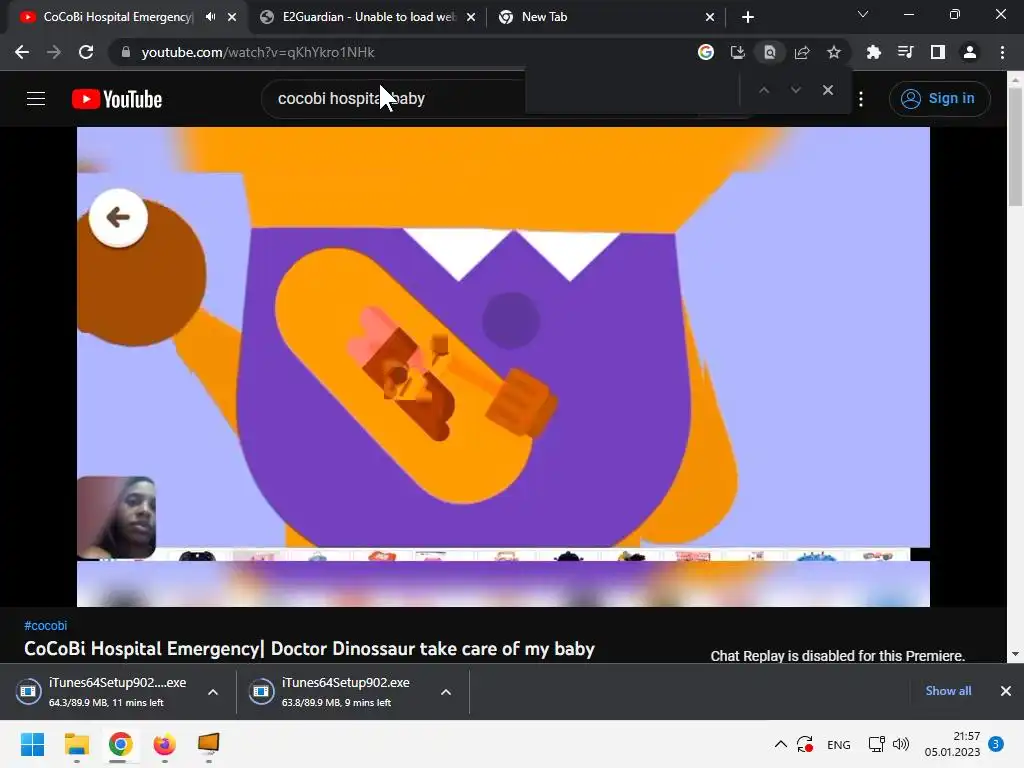
Task: Open the iTunes64Setup902.exe download with 9 mins left
Action: [x=336, y=692]
